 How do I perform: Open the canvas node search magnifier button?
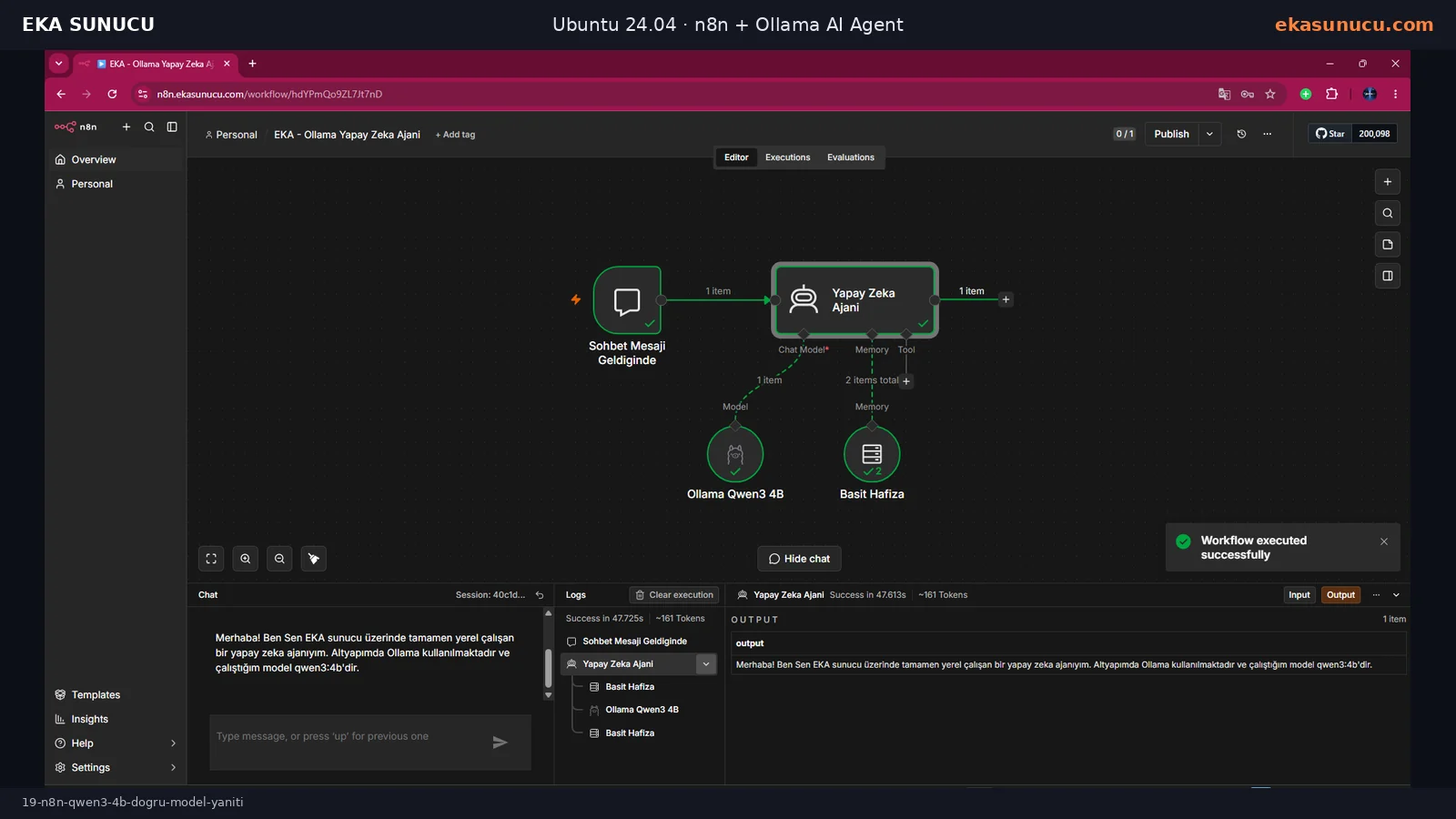point(1387,213)
